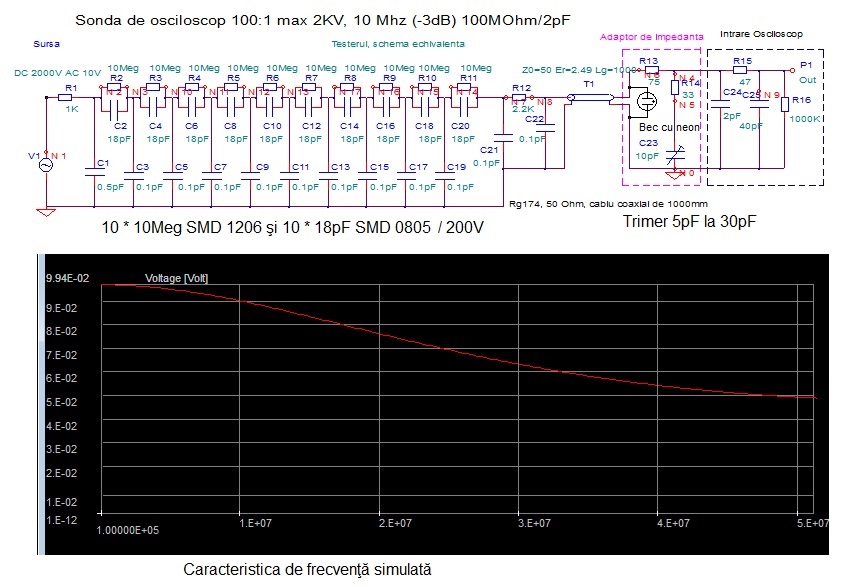Viewport: 864px width, 587px height.
Task: Click the '2.E+07' frequency axis label
Action: click(395, 523)
